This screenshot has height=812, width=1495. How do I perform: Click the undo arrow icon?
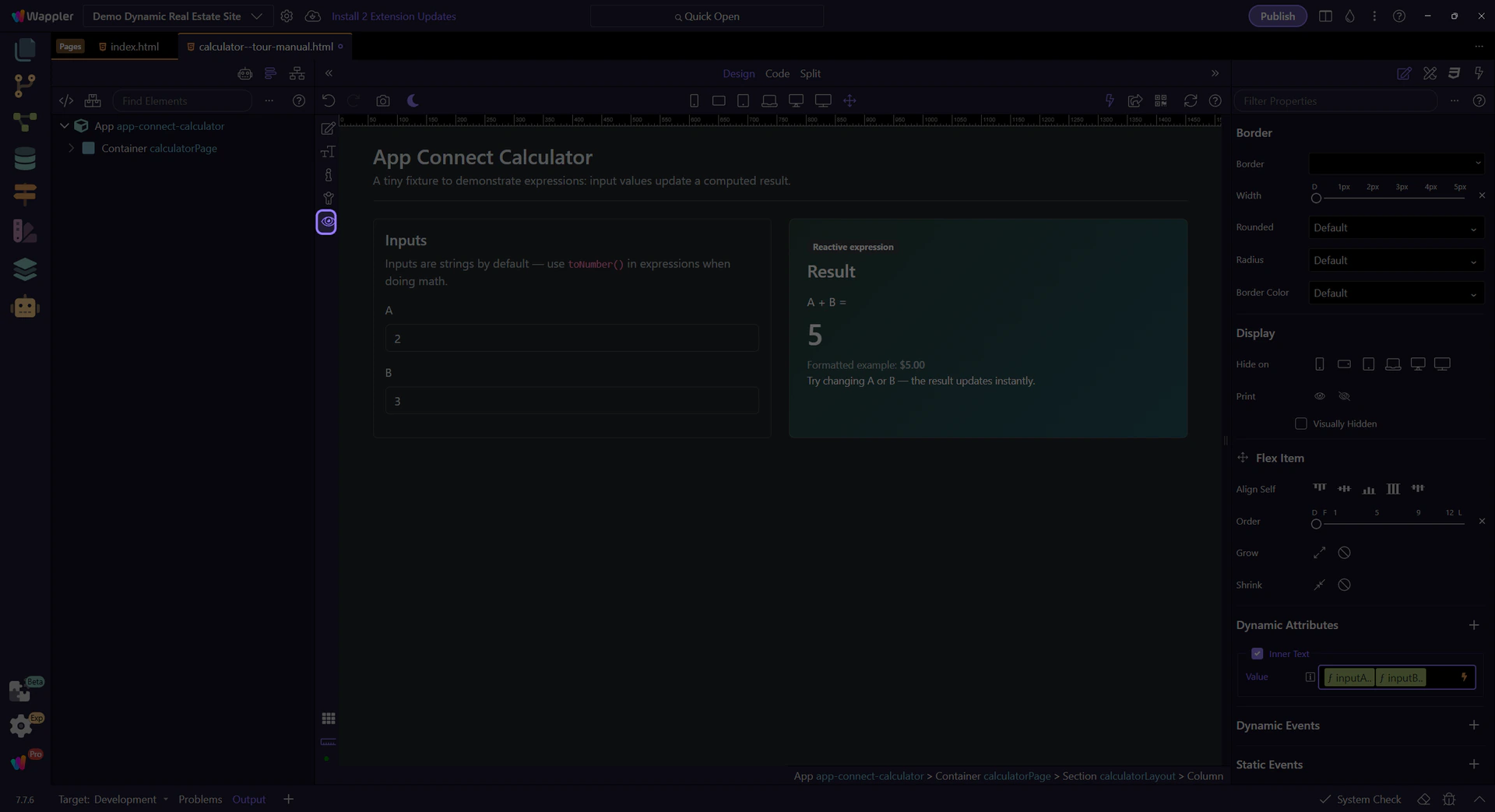(x=329, y=100)
